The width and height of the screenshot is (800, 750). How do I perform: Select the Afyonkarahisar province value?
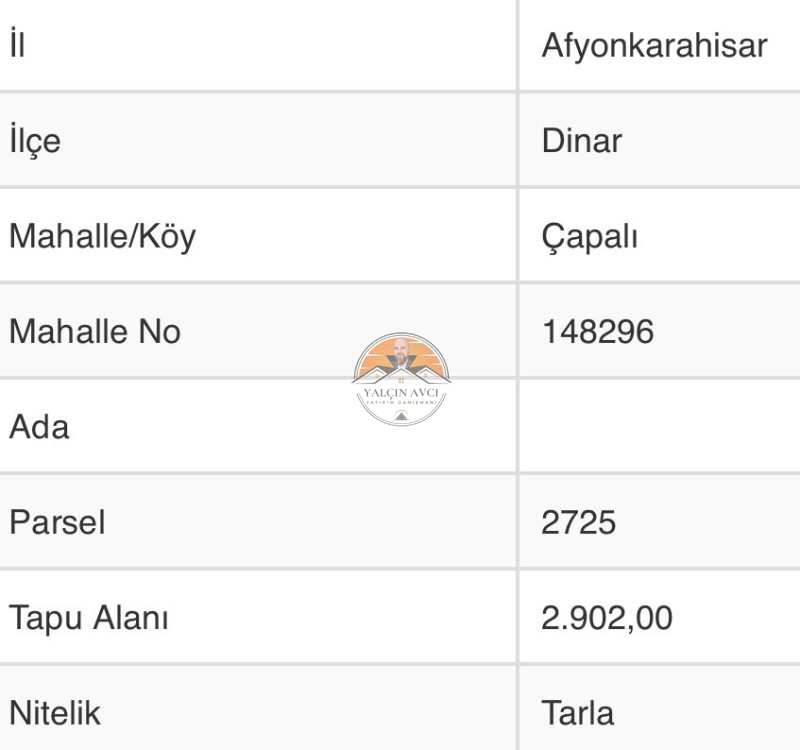[x=654, y=45]
